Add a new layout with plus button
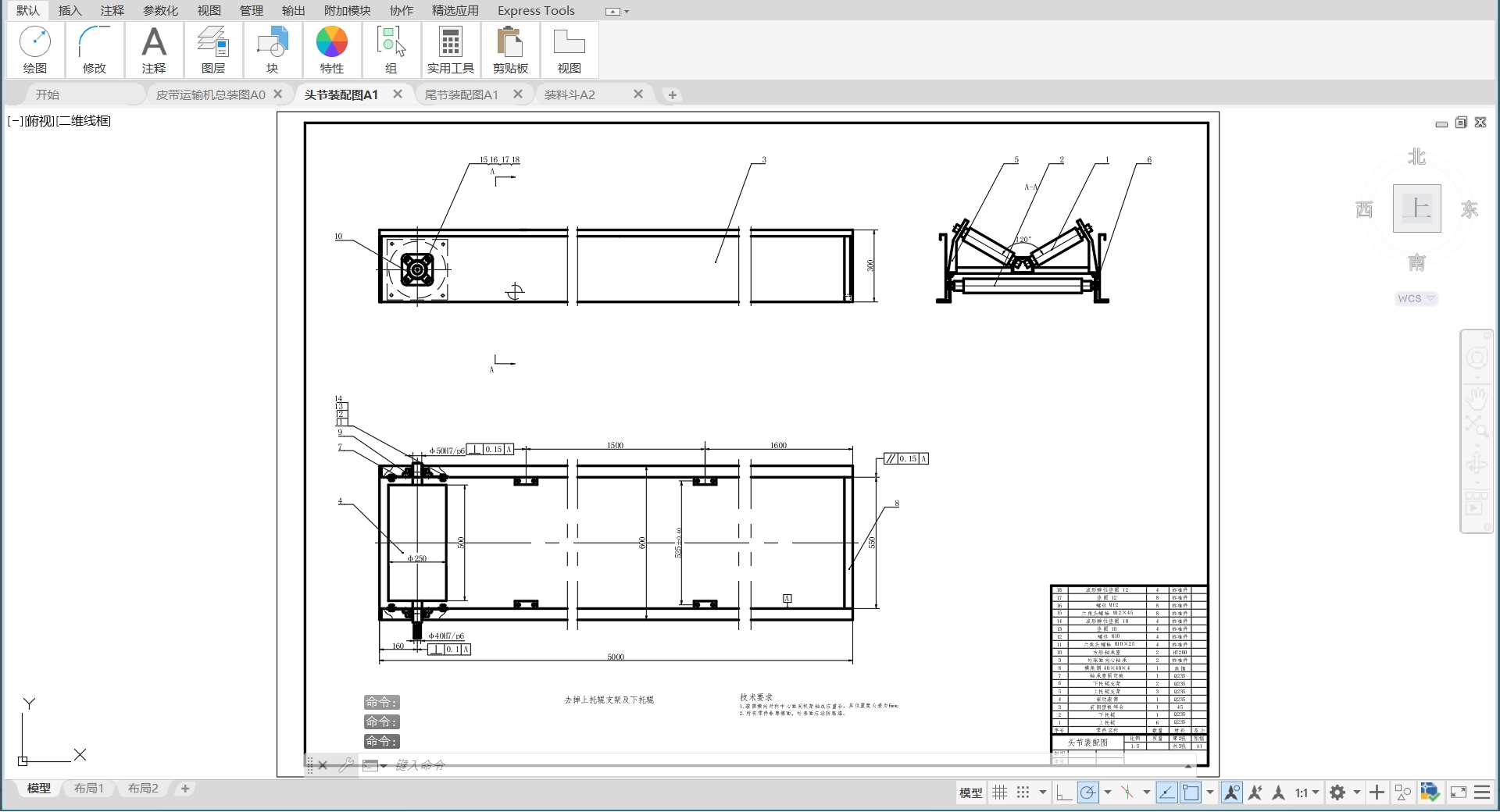Screen dimensions: 1500x812 click(x=185, y=789)
